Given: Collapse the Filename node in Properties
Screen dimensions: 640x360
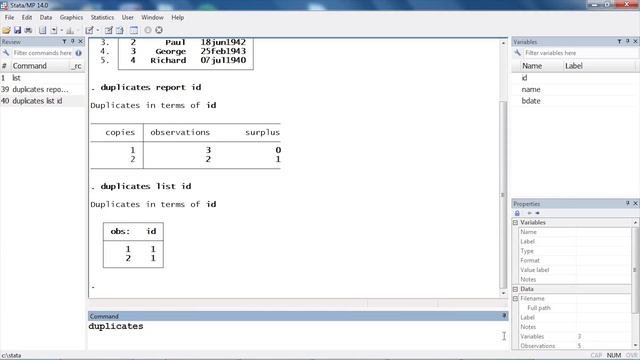Looking at the screenshot, I should [516, 299].
